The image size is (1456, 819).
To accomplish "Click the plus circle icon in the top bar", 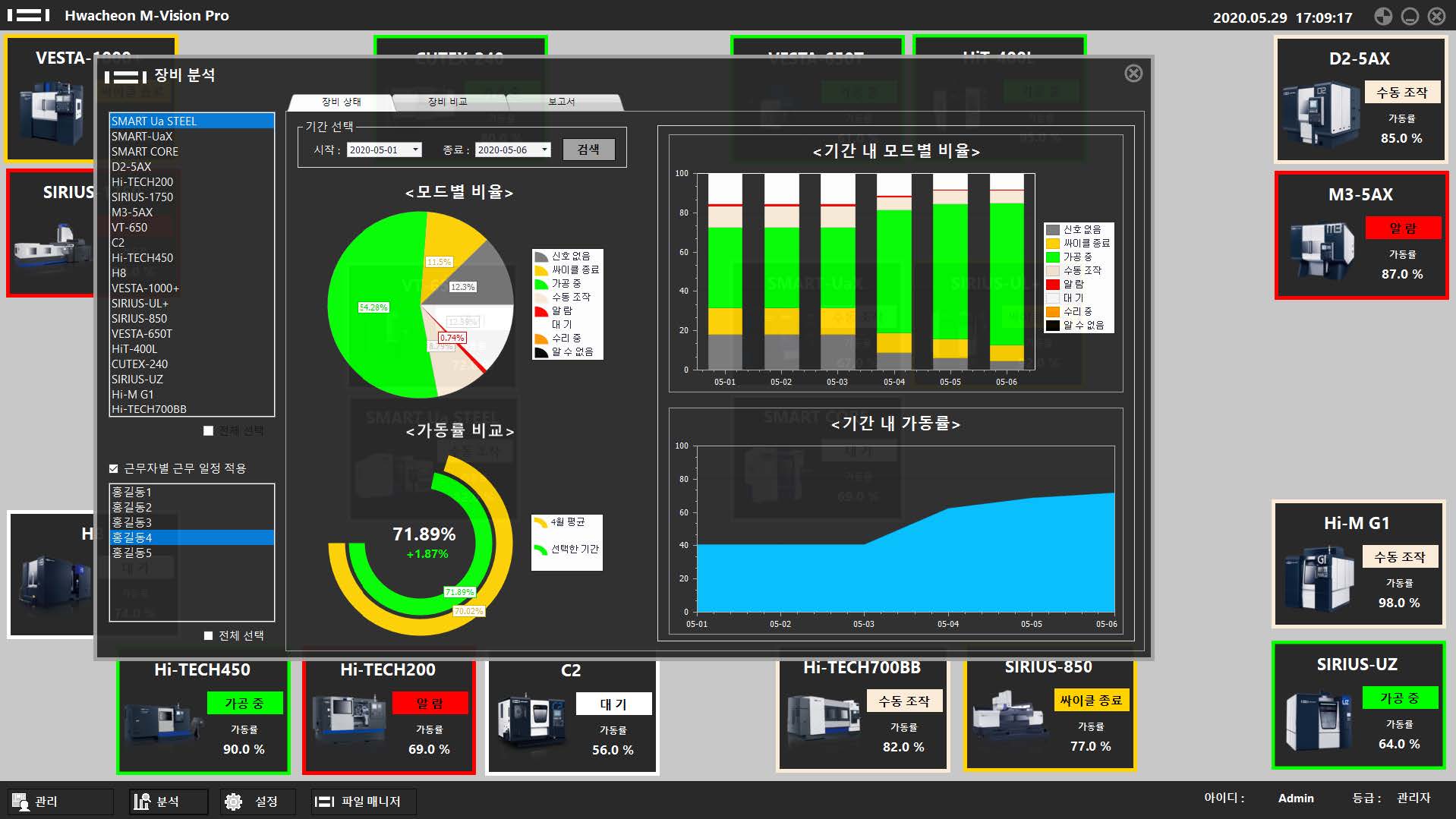I will [1383, 16].
